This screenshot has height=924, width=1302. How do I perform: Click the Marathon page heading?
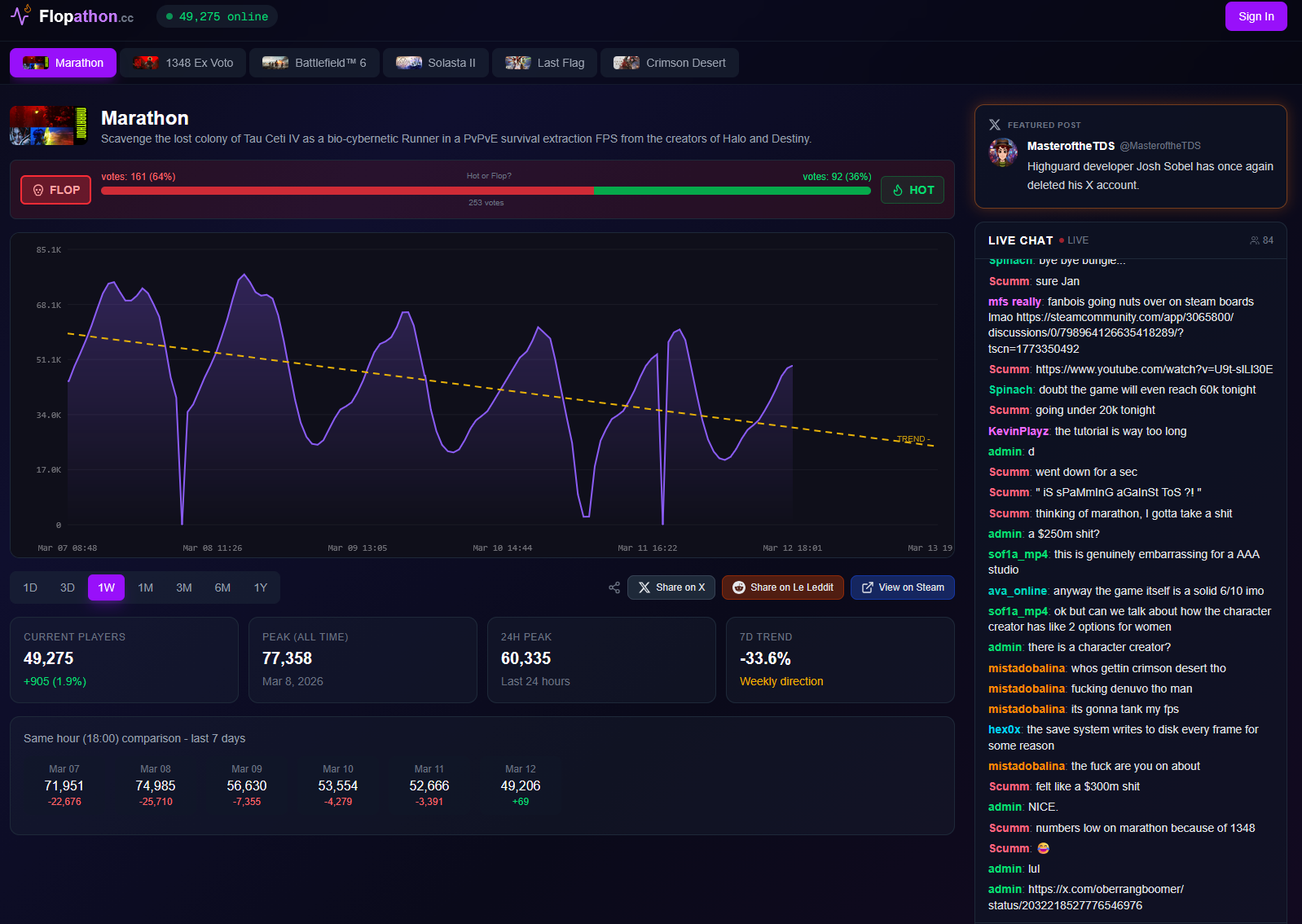[145, 118]
